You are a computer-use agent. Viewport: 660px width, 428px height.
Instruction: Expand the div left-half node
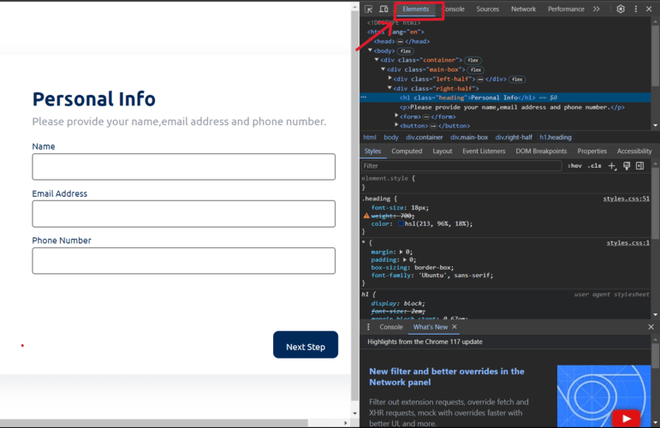[390, 78]
